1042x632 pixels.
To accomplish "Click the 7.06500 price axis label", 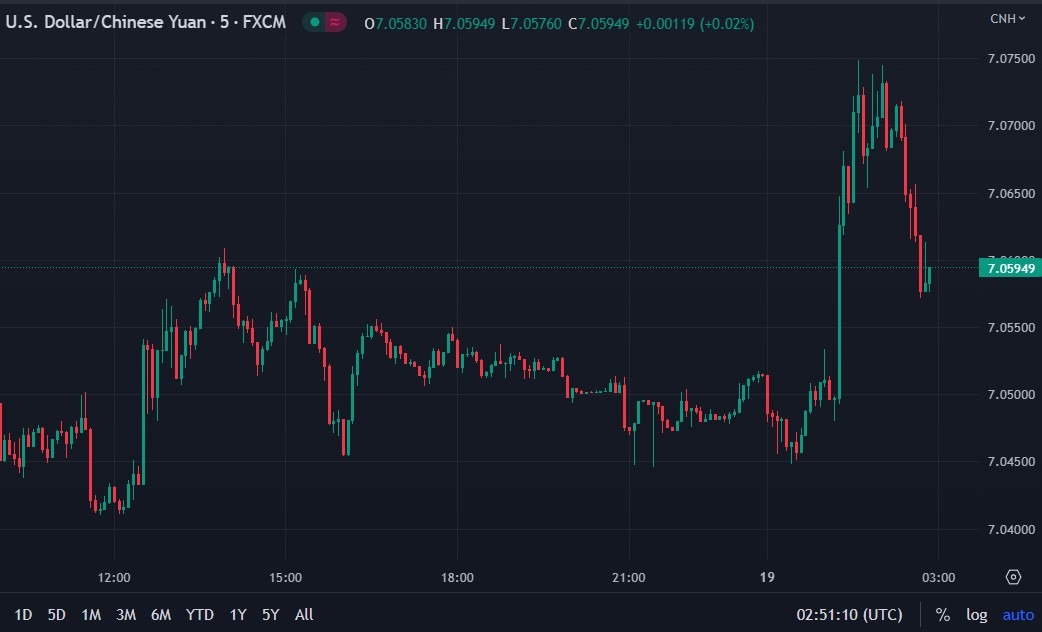I will (x=1011, y=193).
